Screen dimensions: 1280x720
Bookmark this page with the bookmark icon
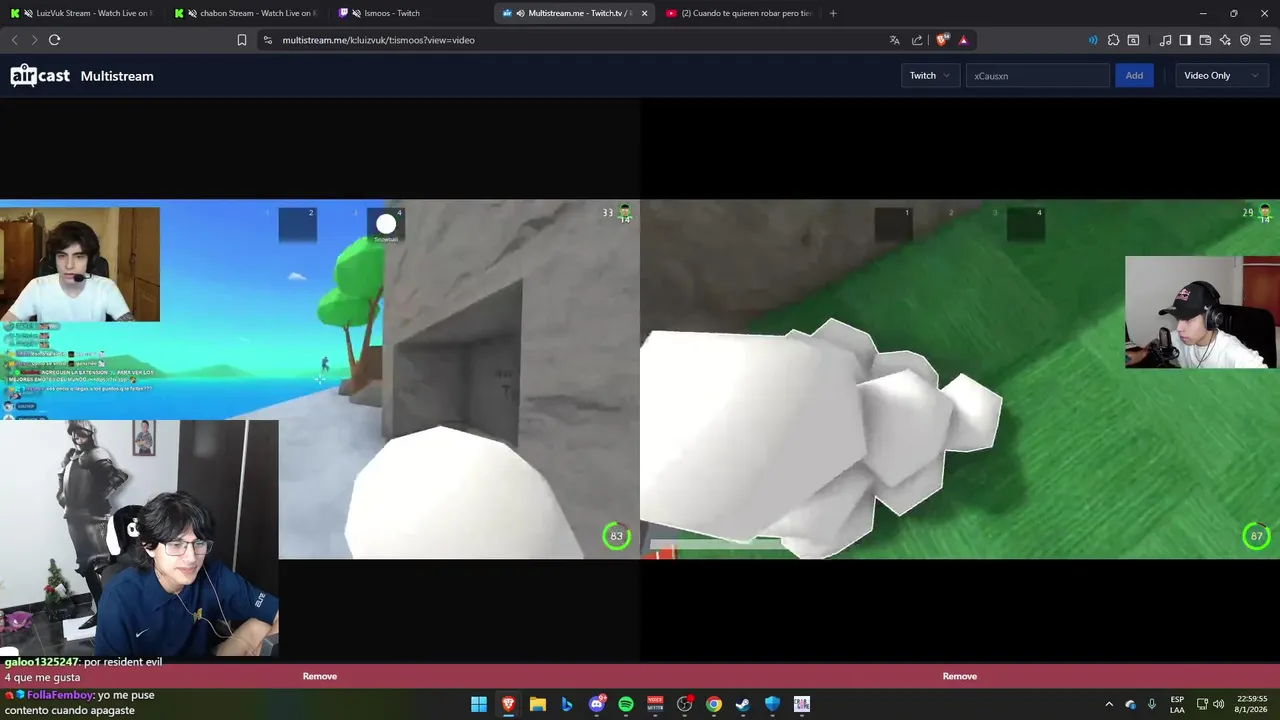(242, 40)
